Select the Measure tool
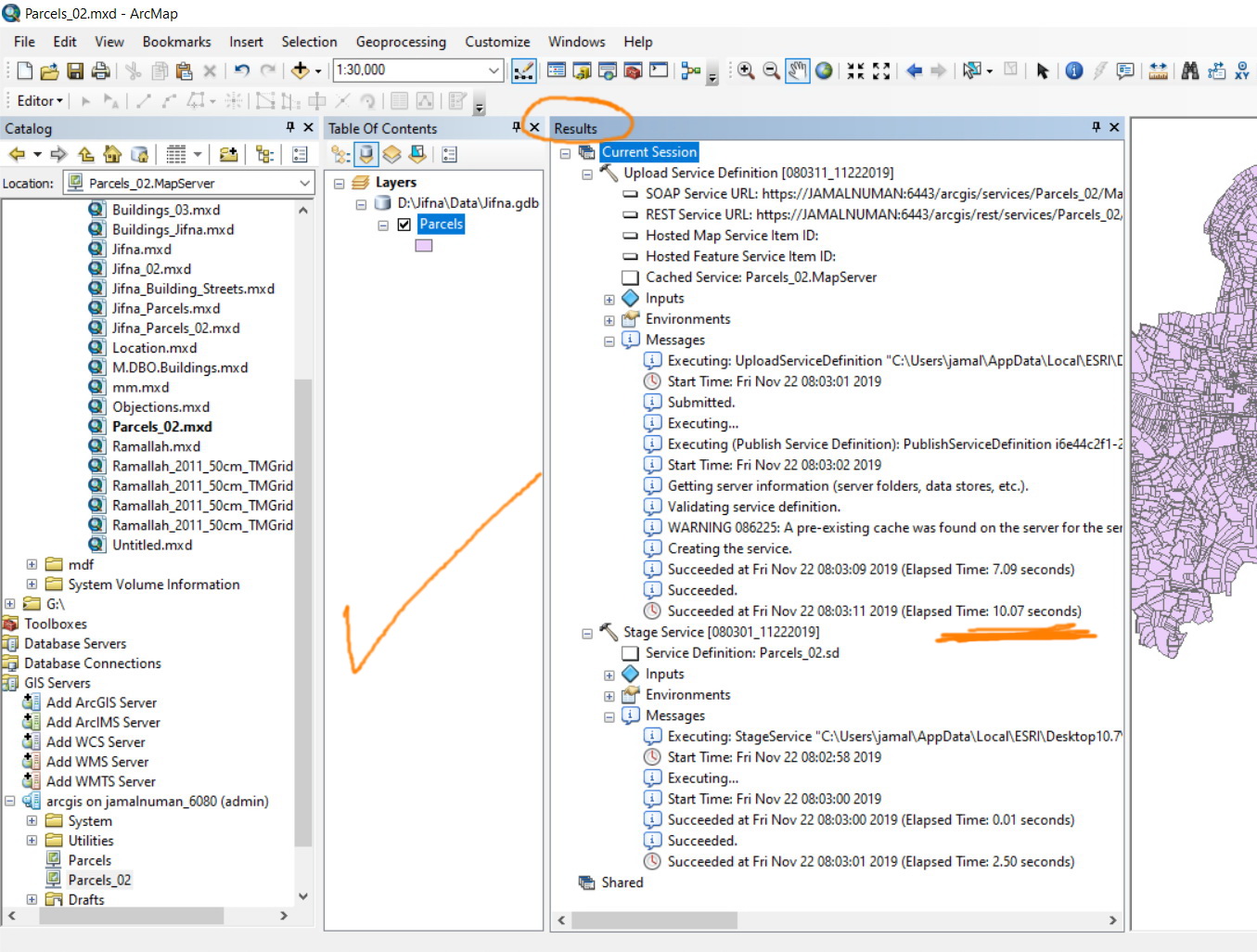 [1158, 71]
